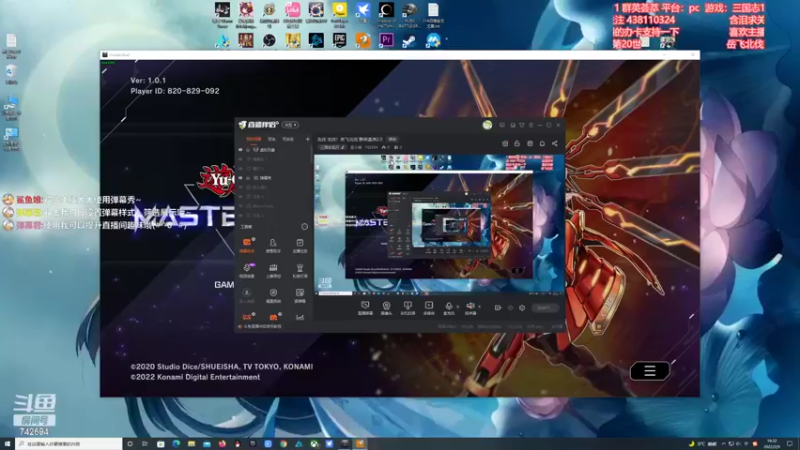
Task: Click the speaker volume icon in stream tool
Action: [x=470, y=308]
